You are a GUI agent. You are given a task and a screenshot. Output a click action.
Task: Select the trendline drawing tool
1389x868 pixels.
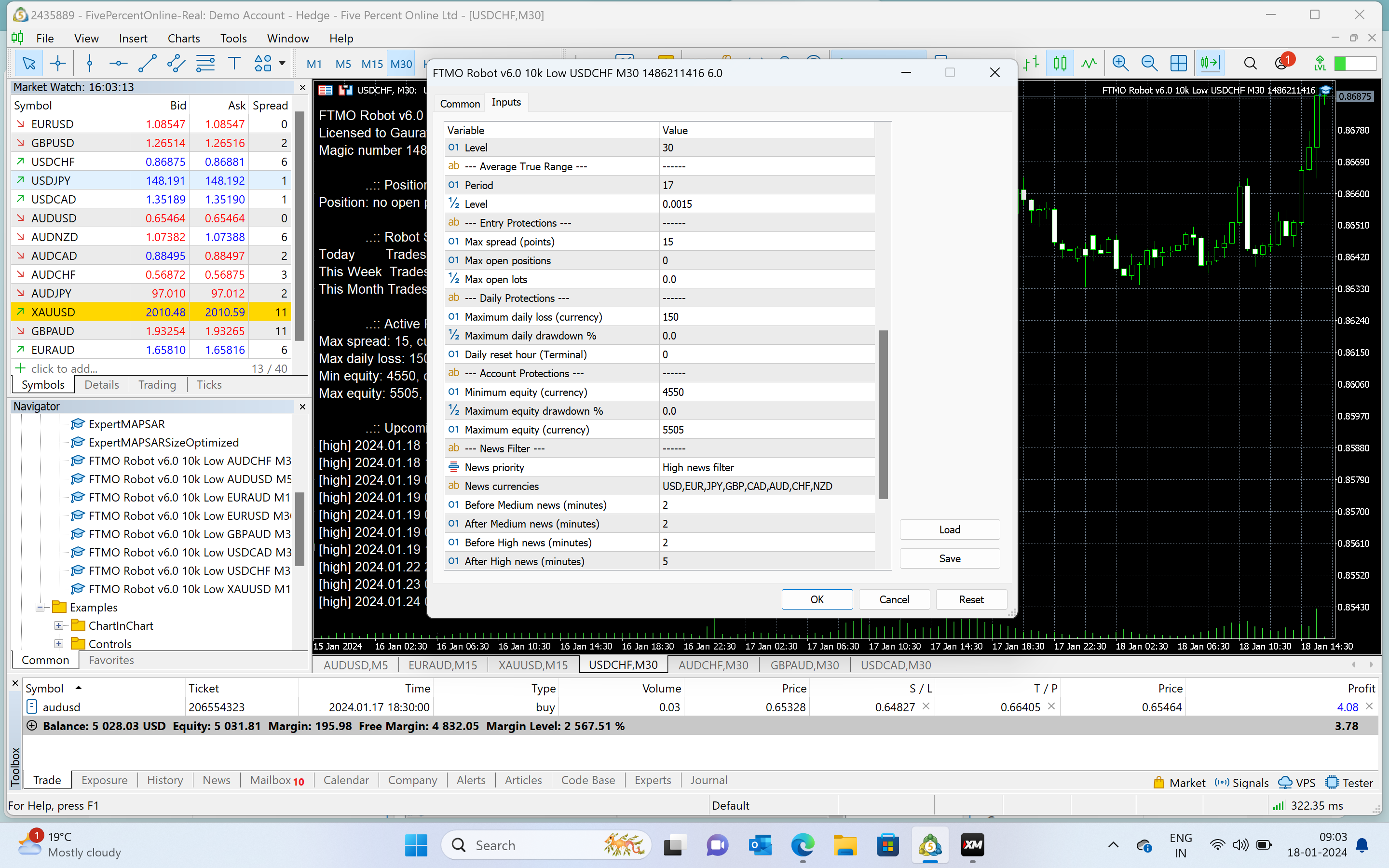[x=148, y=63]
